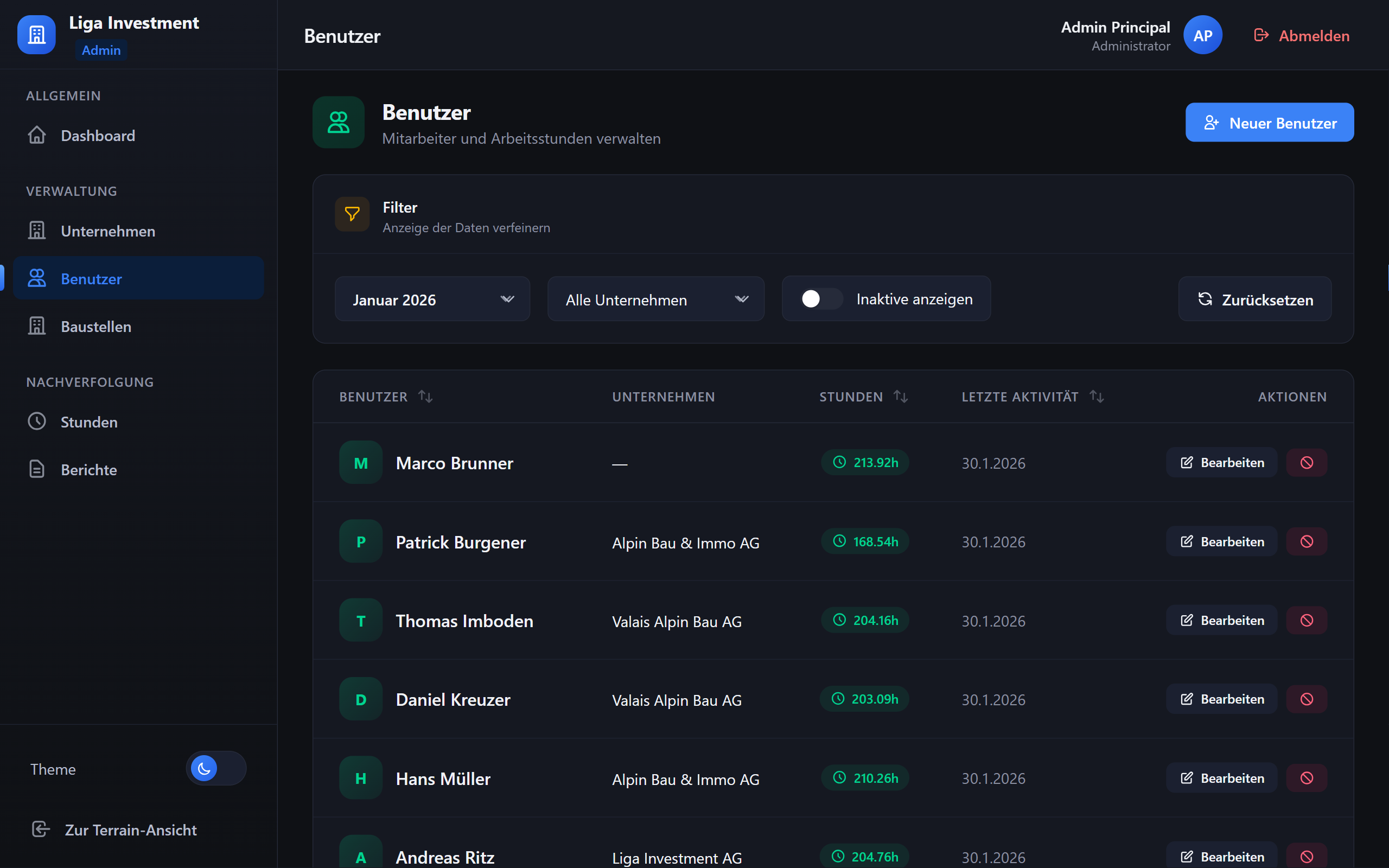Click the Neuer Benutzer button

point(1270,123)
